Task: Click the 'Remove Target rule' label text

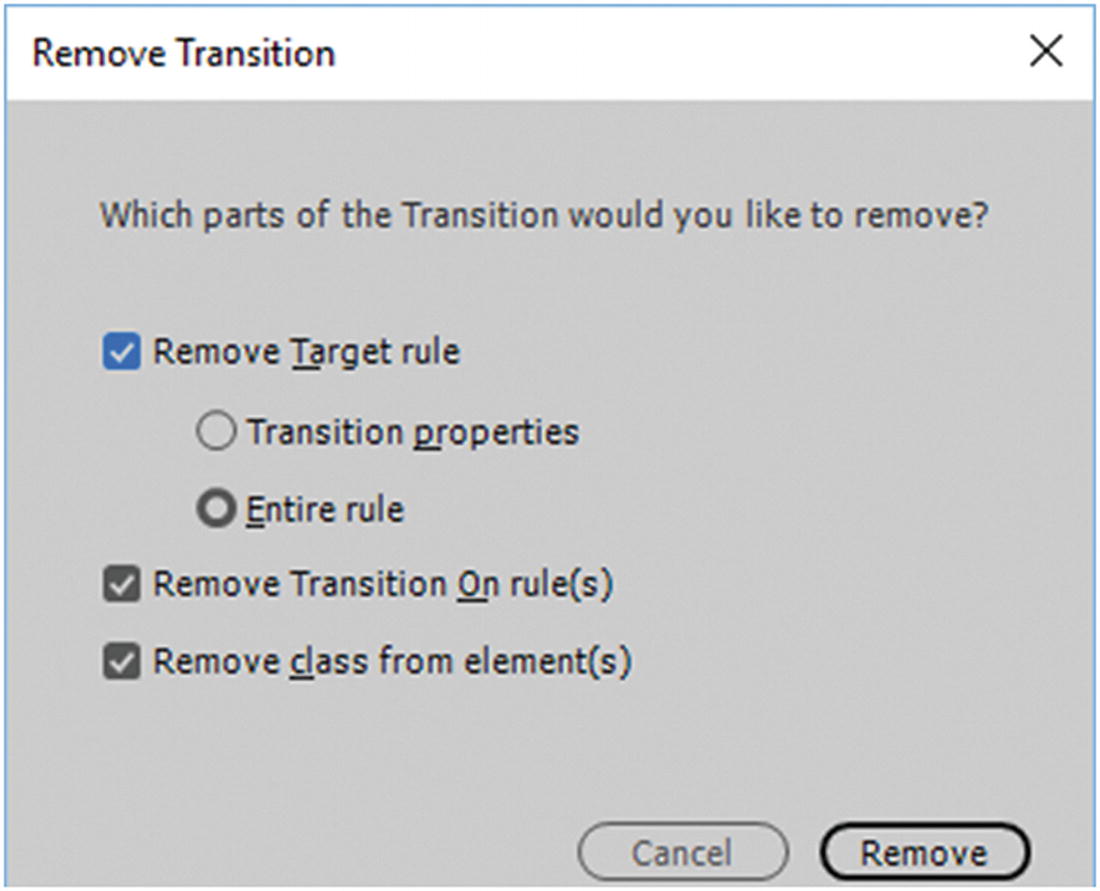Action: coord(306,353)
